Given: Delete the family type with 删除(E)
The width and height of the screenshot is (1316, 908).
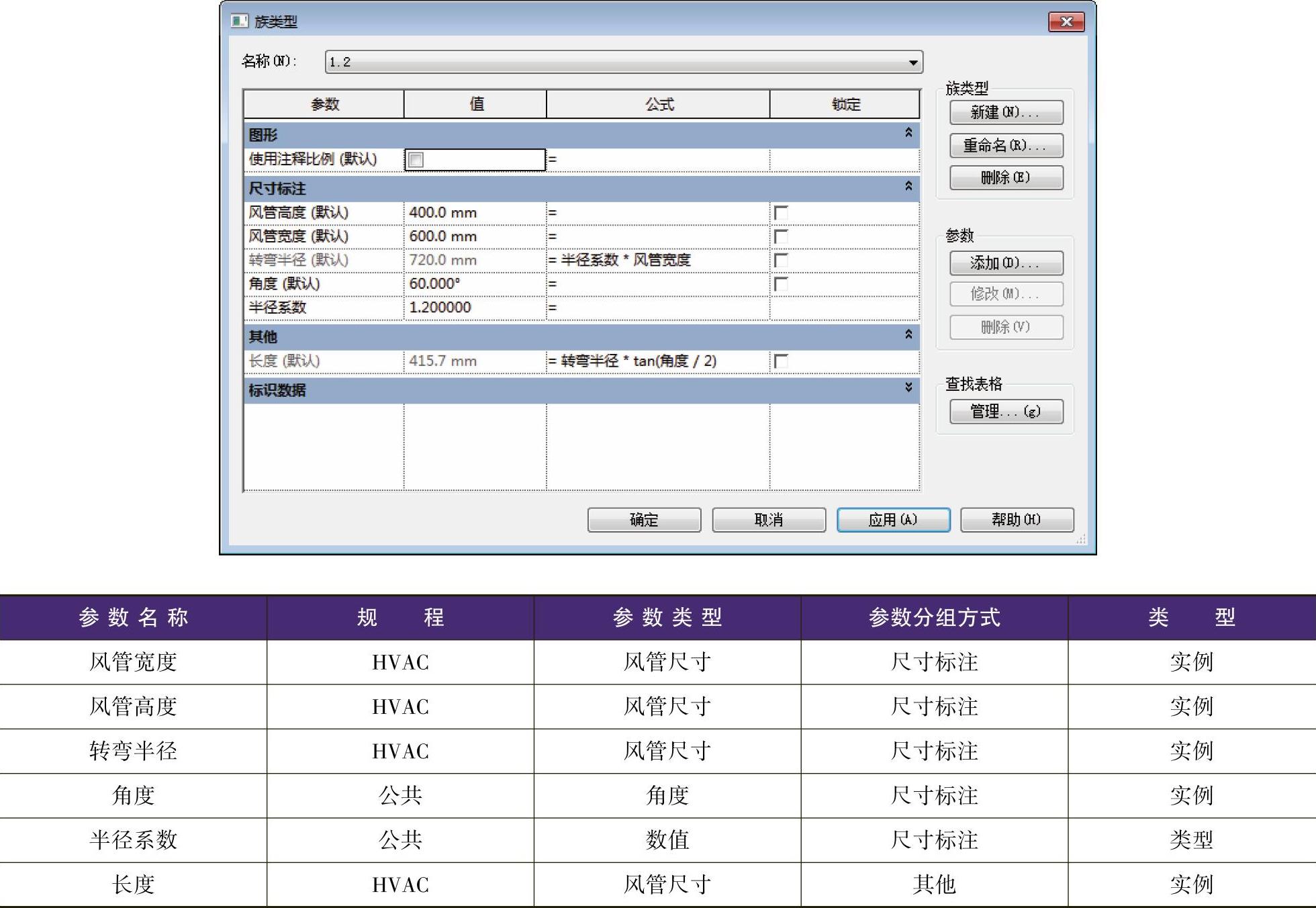Looking at the screenshot, I should [x=1006, y=177].
